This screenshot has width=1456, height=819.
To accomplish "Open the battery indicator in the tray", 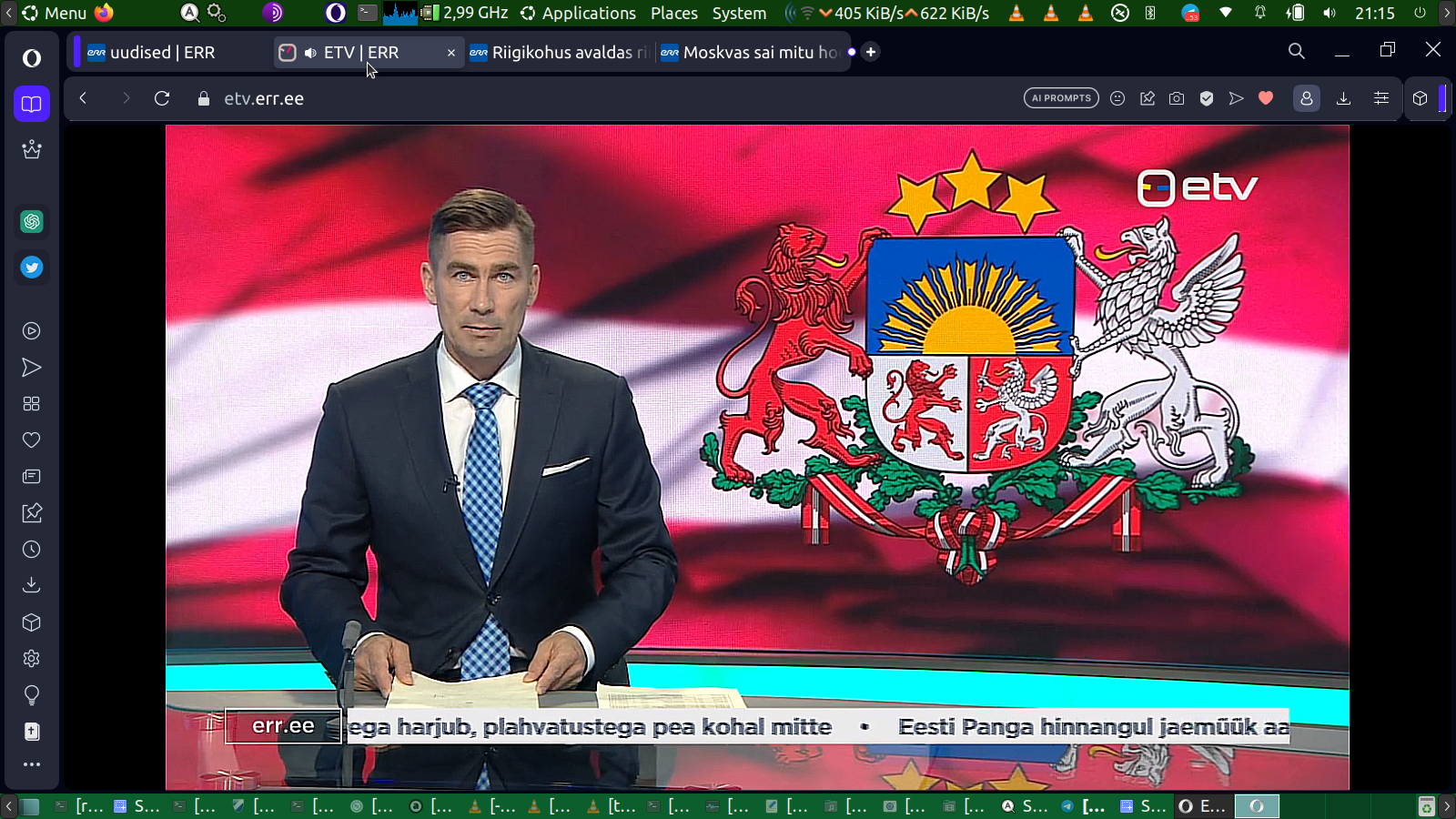I will pyautogui.click(x=1295, y=13).
